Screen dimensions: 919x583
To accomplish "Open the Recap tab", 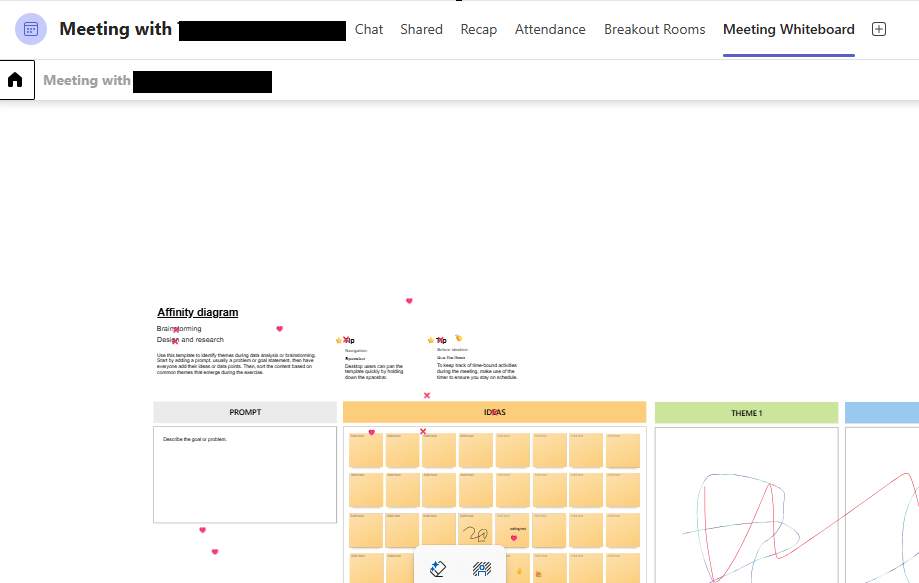I will tap(479, 29).
